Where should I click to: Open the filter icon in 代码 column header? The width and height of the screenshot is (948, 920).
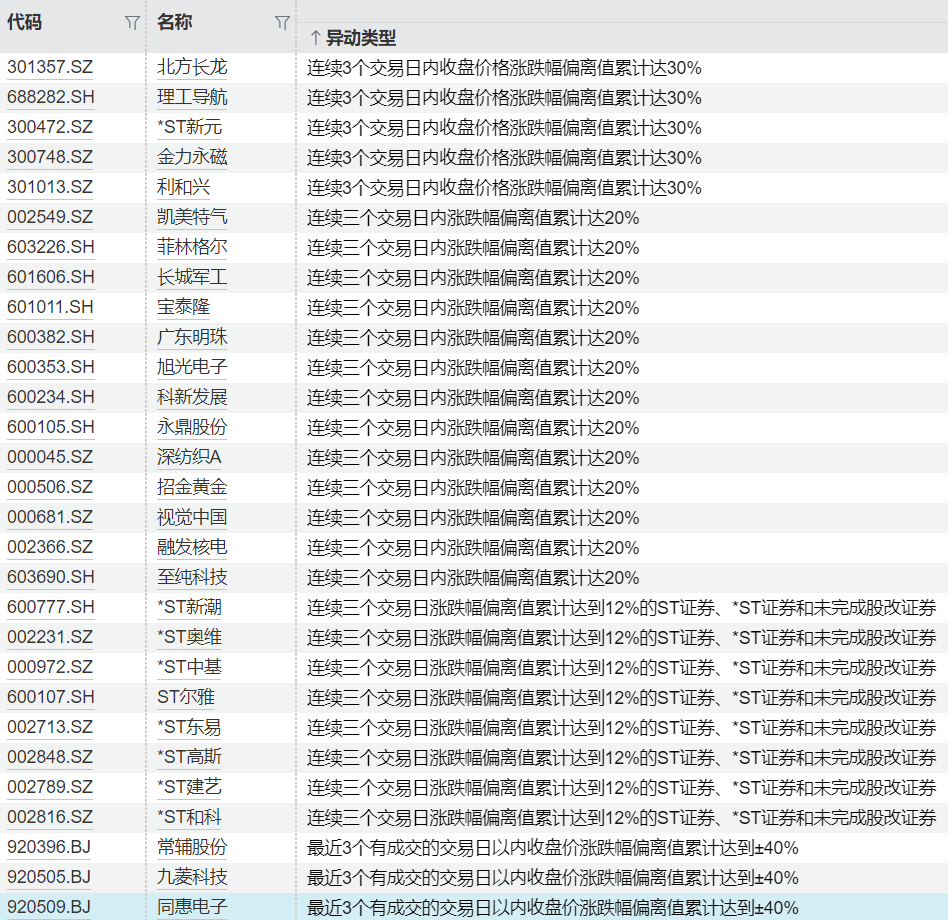pyautogui.click(x=132, y=23)
